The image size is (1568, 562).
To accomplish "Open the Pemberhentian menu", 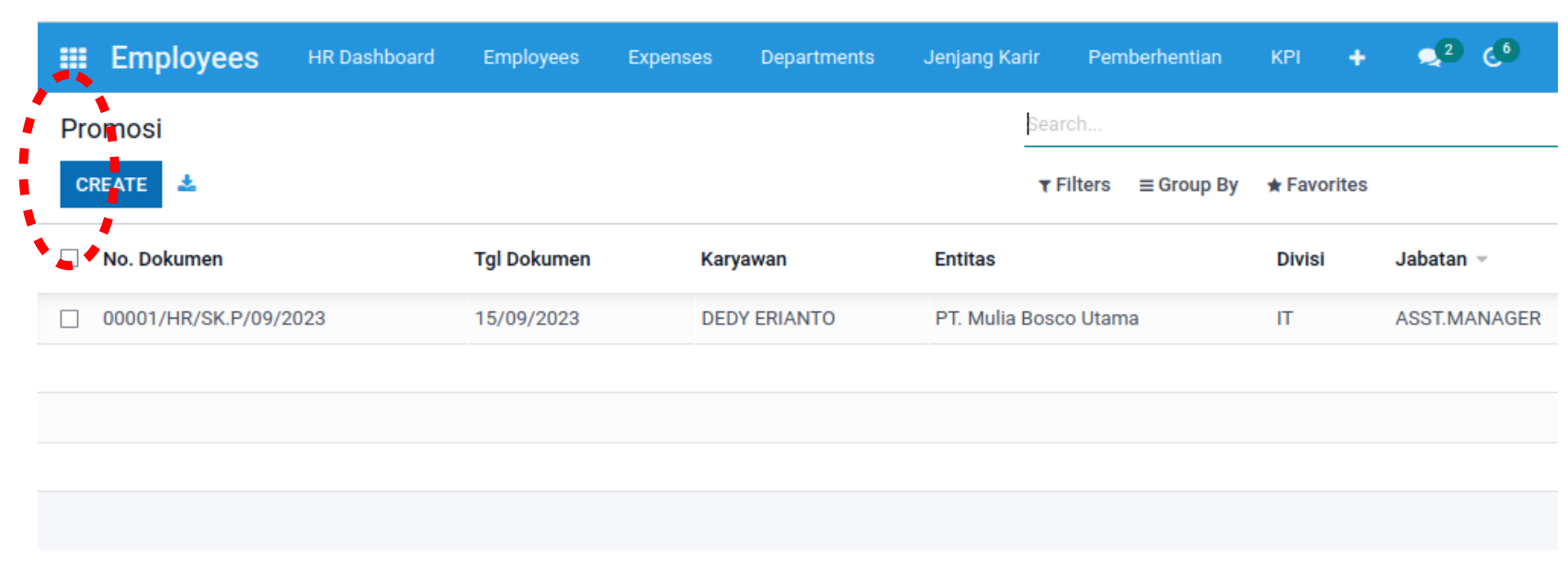I will [x=1154, y=57].
